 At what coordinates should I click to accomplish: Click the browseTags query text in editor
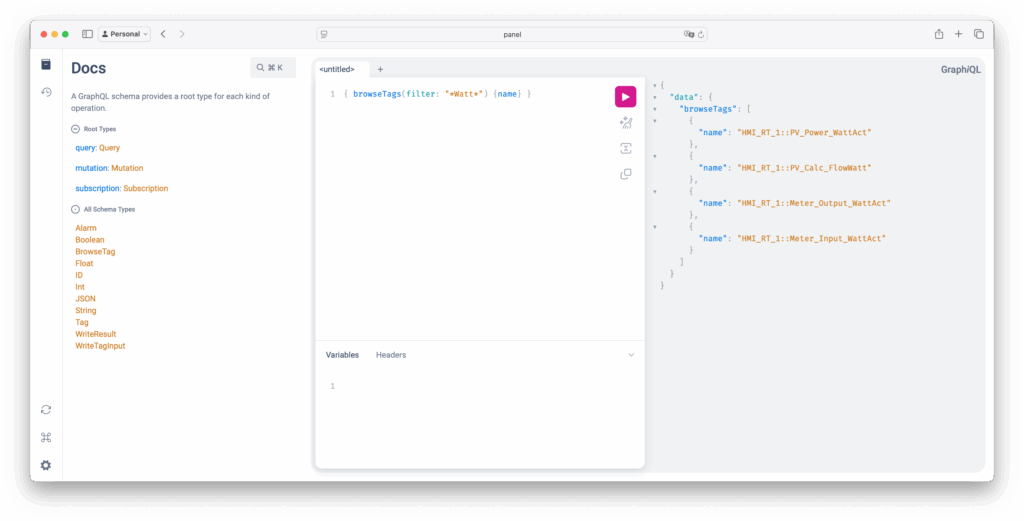pyautogui.click(x=377, y=94)
